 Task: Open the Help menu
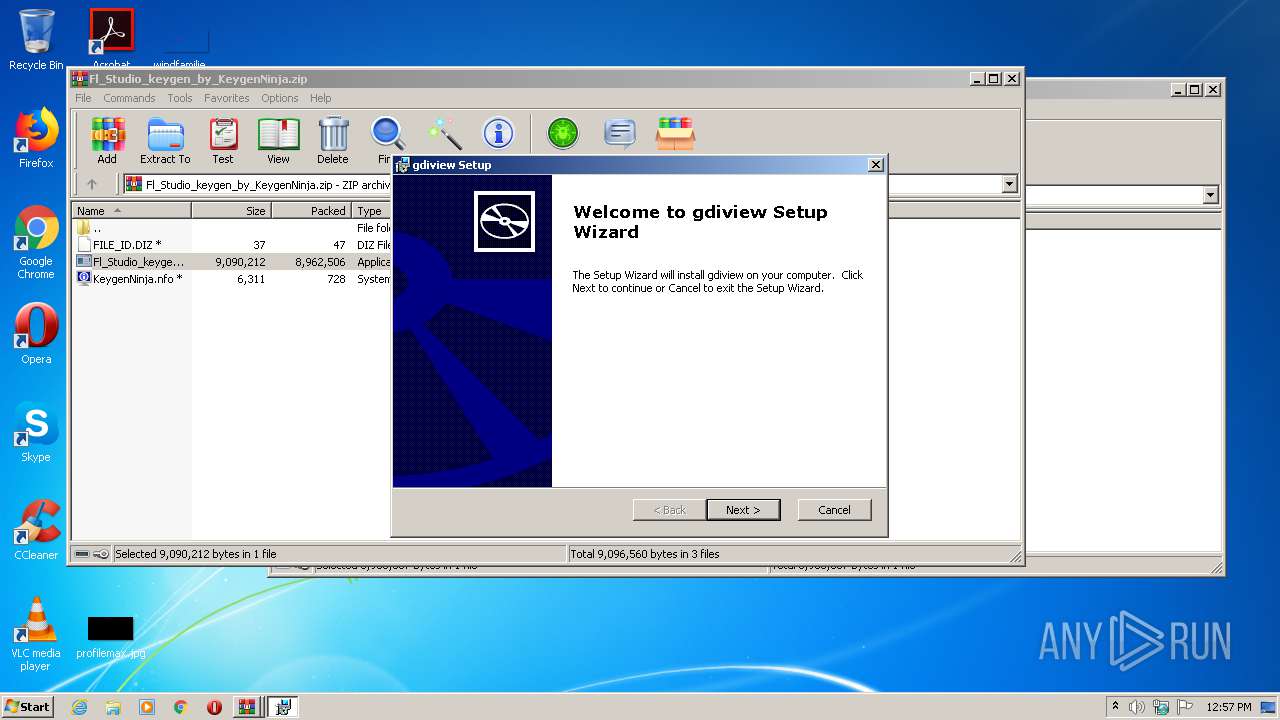coord(320,98)
